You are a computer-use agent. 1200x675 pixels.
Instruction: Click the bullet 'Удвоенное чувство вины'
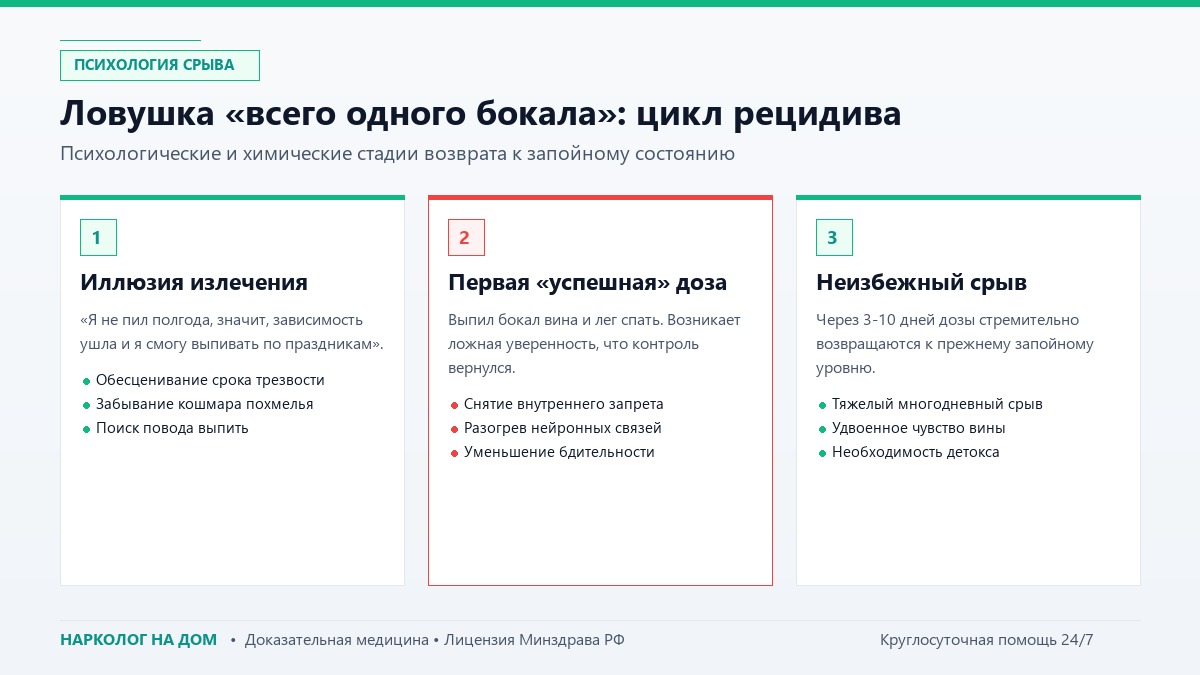918,428
